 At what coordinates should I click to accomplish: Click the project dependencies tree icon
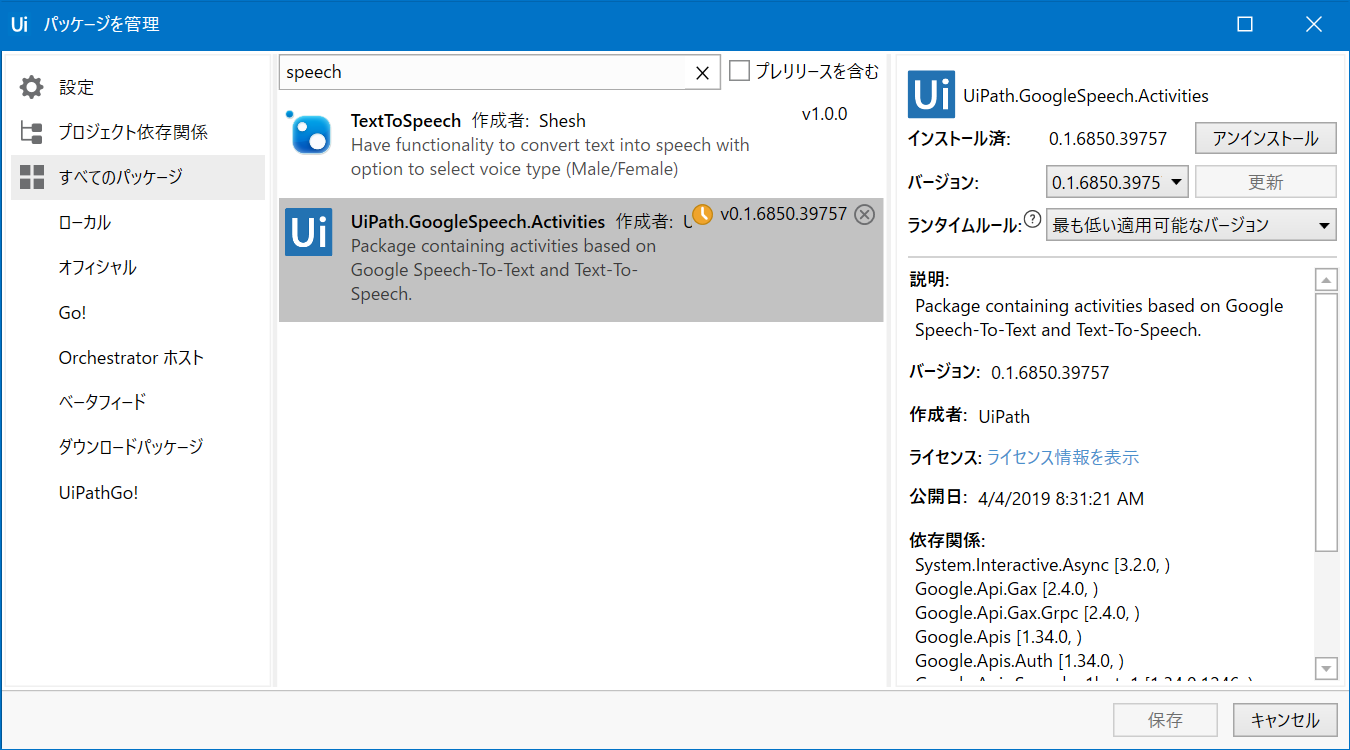tap(32, 132)
